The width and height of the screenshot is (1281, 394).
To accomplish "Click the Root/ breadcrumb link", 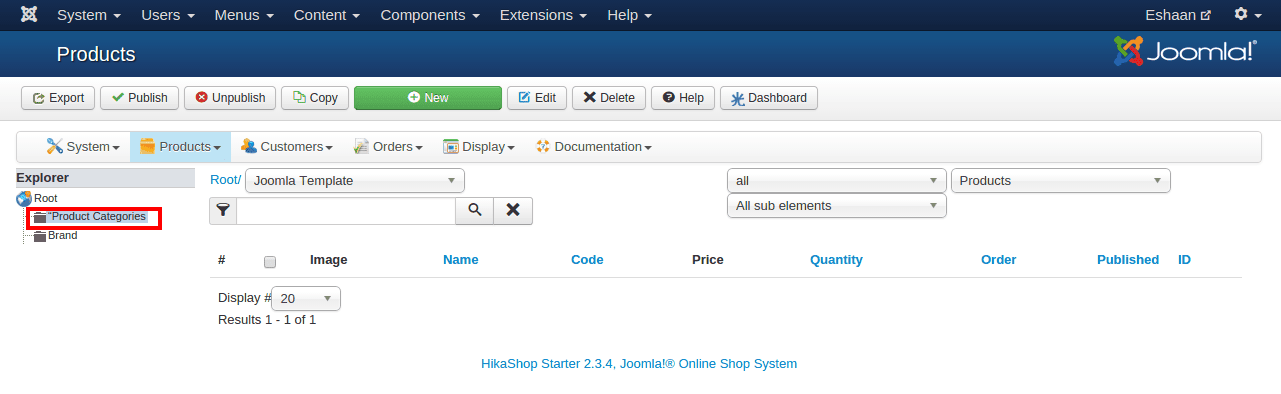I will point(225,180).
